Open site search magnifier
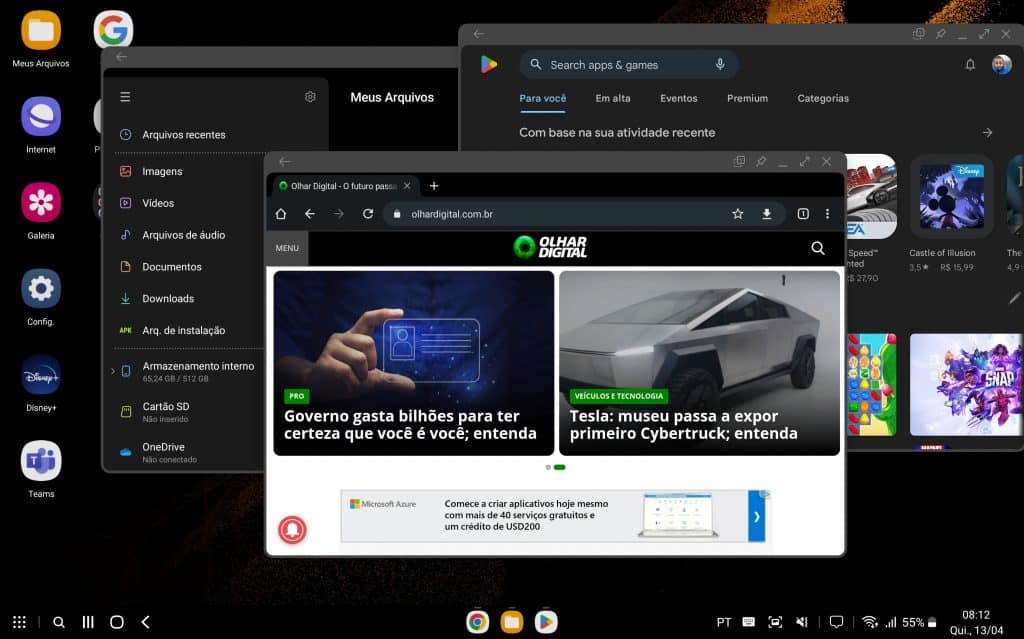Image resolution: width=1024 pixels, height=639 pixels. [x=818, y=248]
